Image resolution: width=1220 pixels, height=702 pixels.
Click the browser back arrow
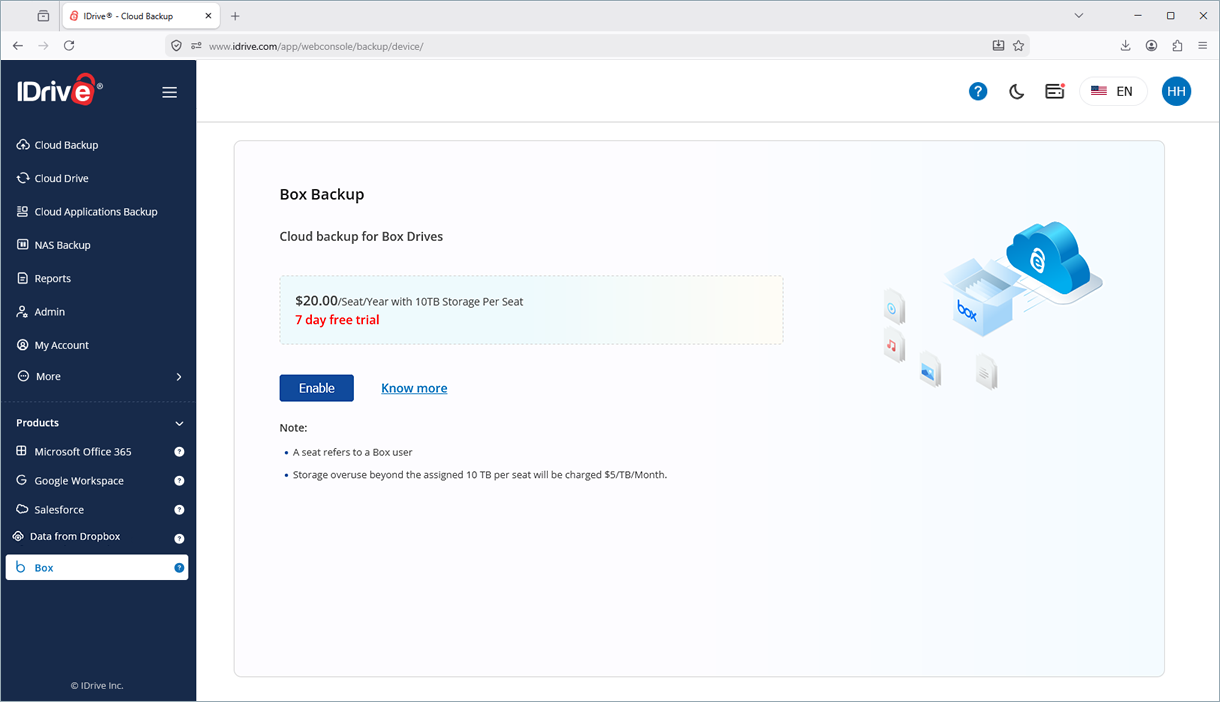click(18, 45)
